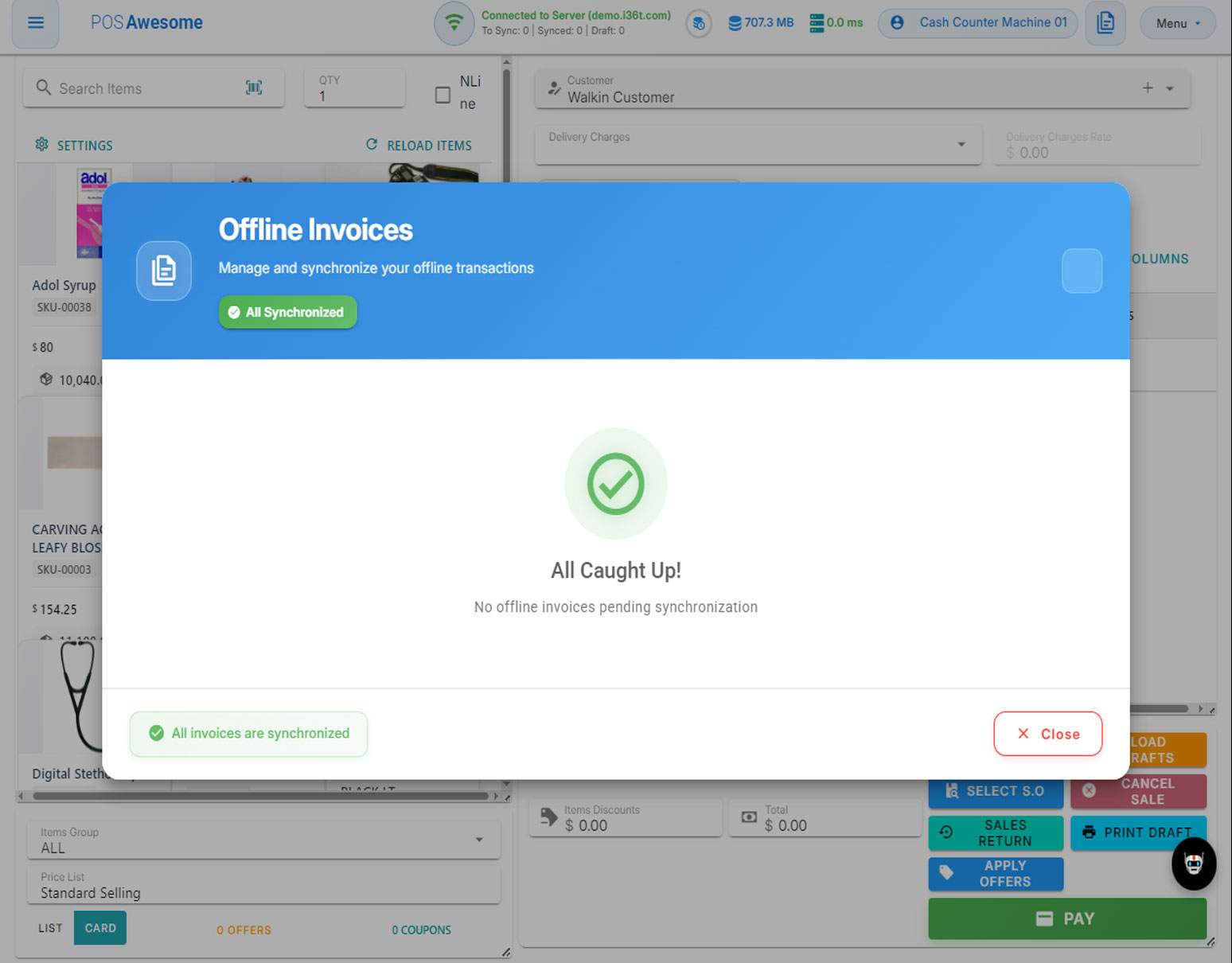
Task: Open the 0 Coupons tab
Action: click(x=421, y=930)
